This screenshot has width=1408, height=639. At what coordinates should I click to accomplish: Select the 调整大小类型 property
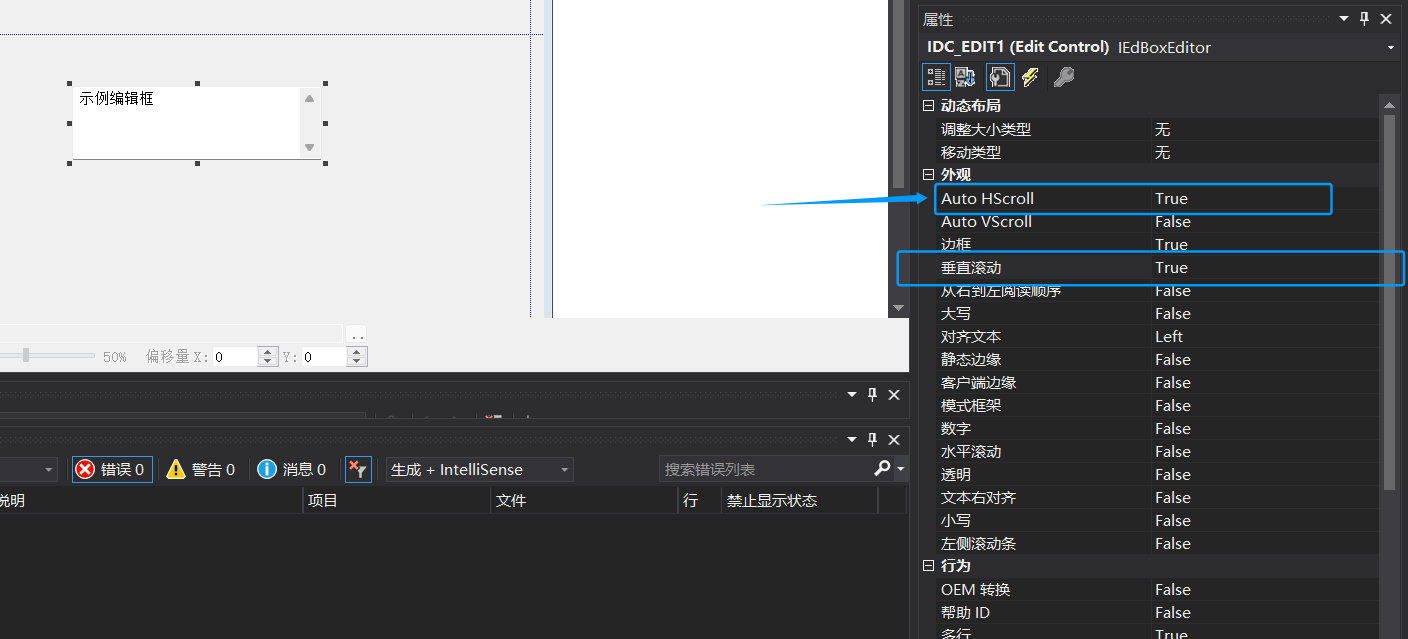[1157, 129]
